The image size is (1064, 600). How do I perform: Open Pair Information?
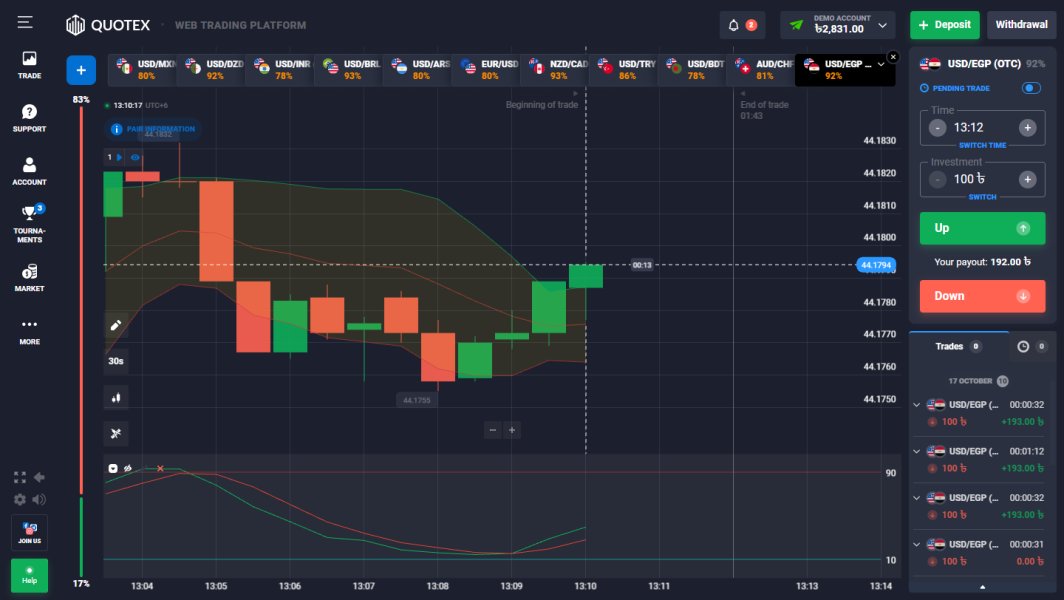click(153, 129)
